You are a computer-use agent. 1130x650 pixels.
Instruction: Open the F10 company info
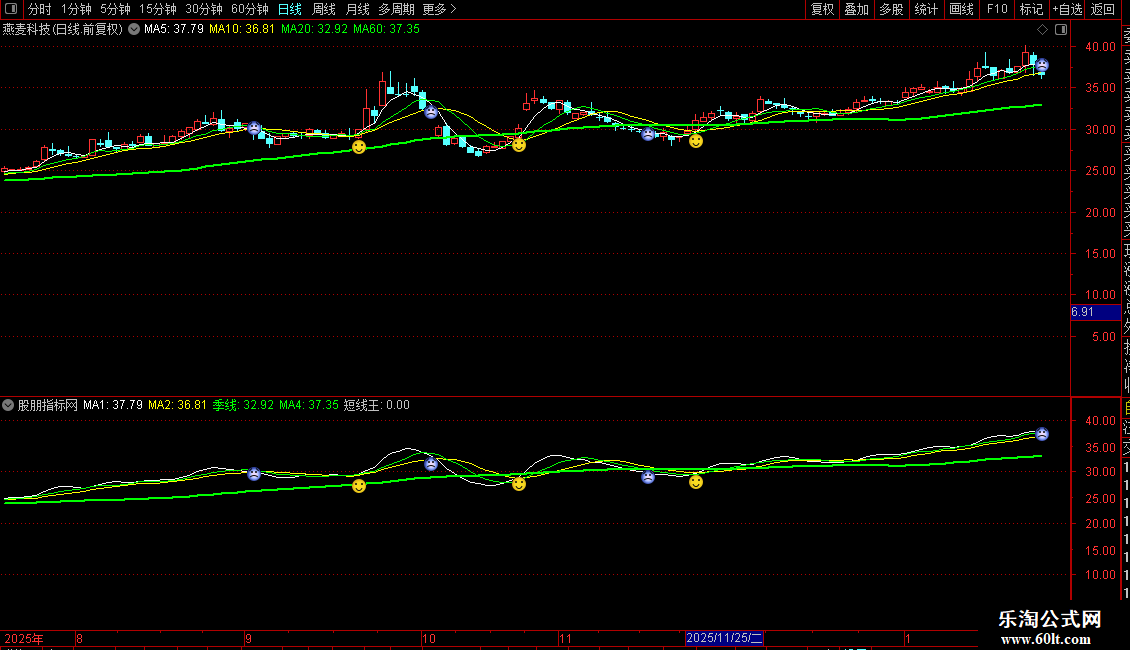coord(997,9)
